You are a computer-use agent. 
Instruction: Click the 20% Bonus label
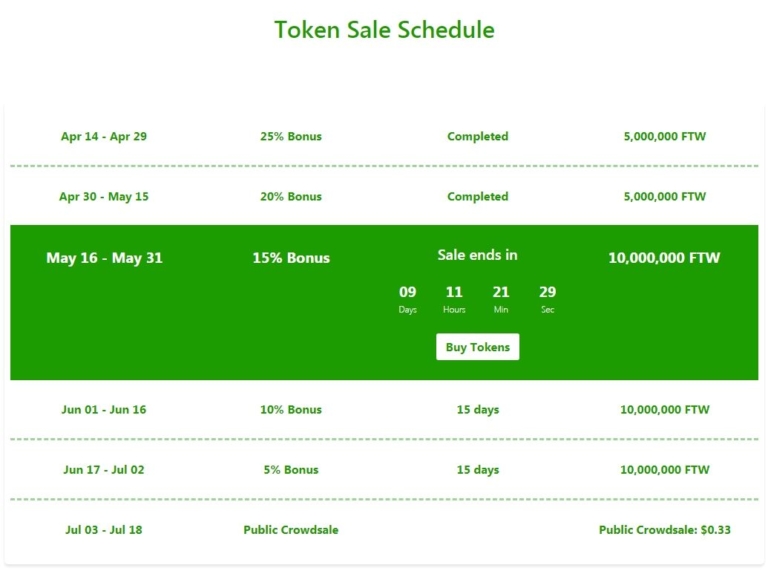click(291, 196)
